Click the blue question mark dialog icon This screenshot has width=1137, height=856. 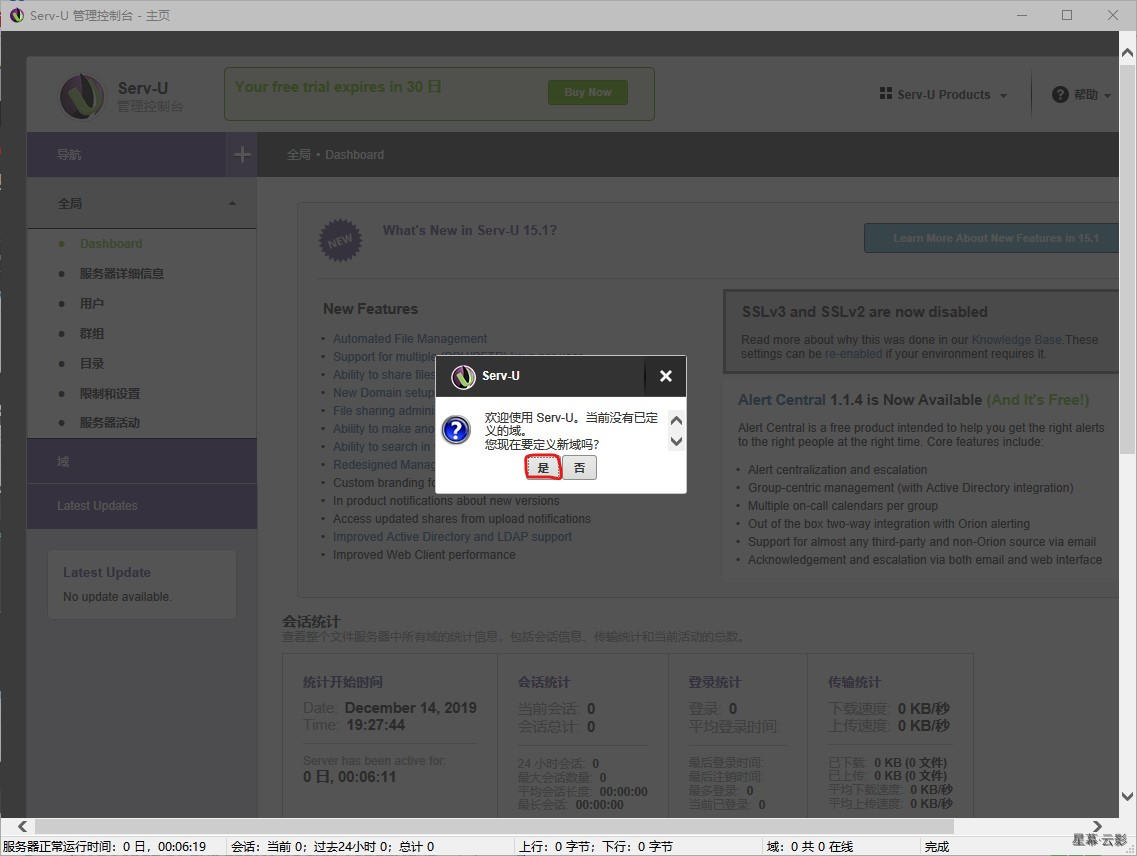coord(456,431)
